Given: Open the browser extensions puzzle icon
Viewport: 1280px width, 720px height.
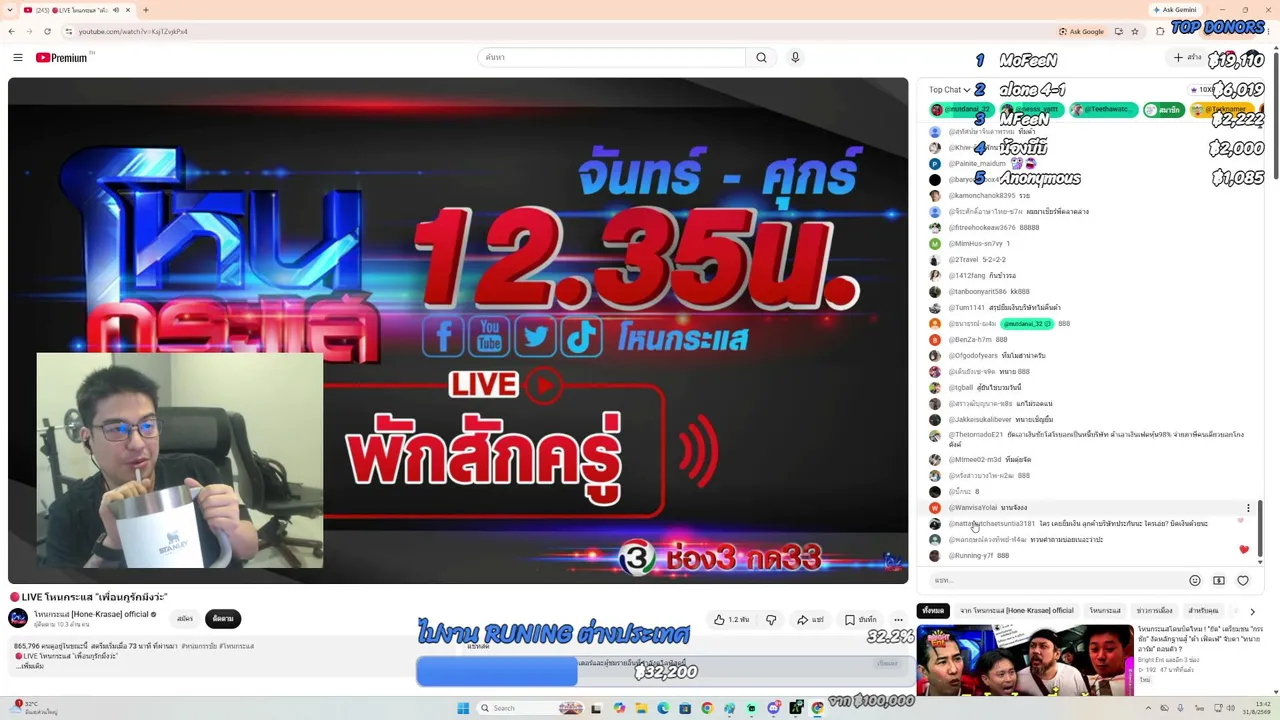Looking at the screenshot, I should tap(1160, 31).
